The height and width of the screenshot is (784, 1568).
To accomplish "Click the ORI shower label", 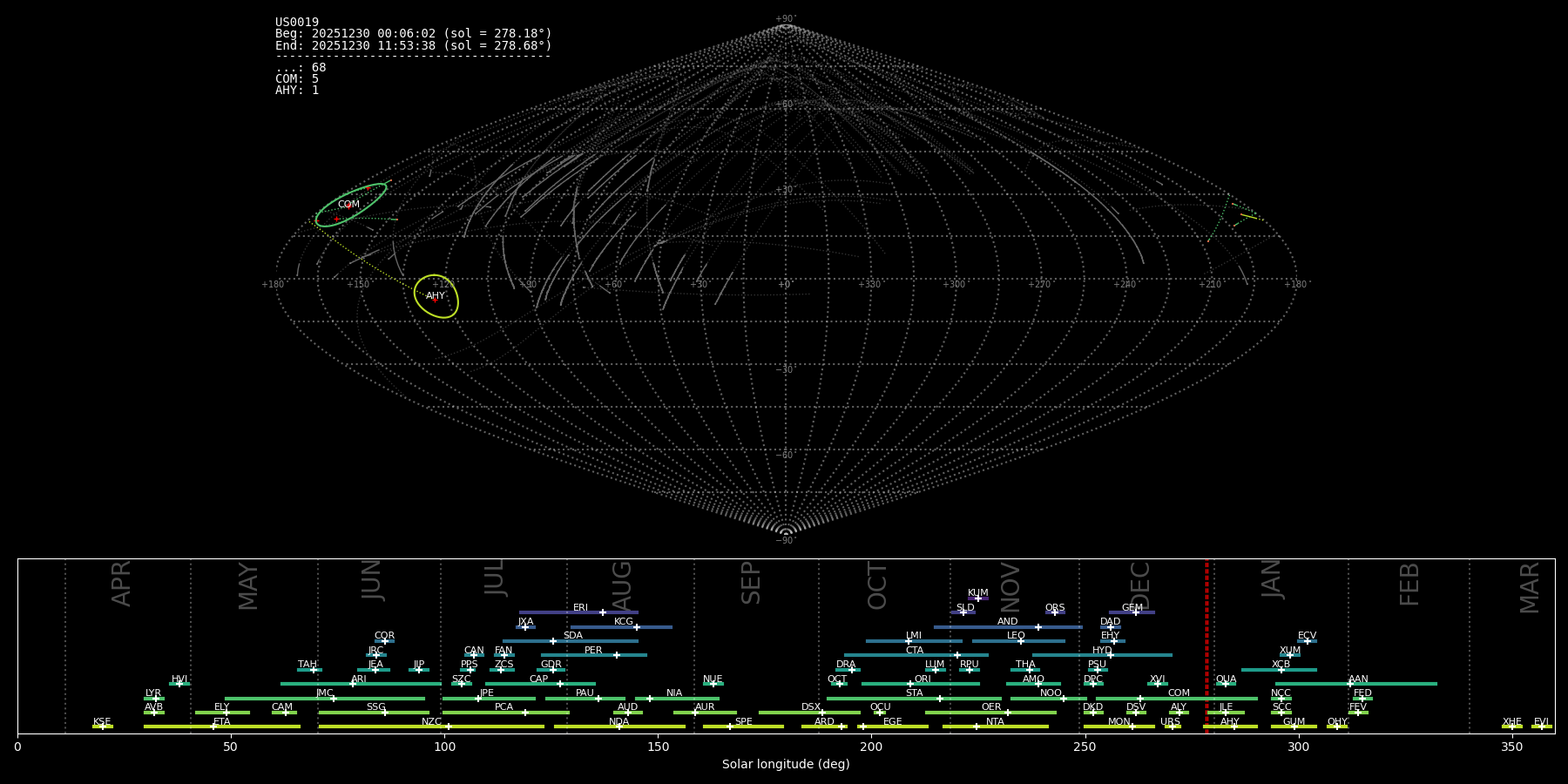I will [923, 679].
